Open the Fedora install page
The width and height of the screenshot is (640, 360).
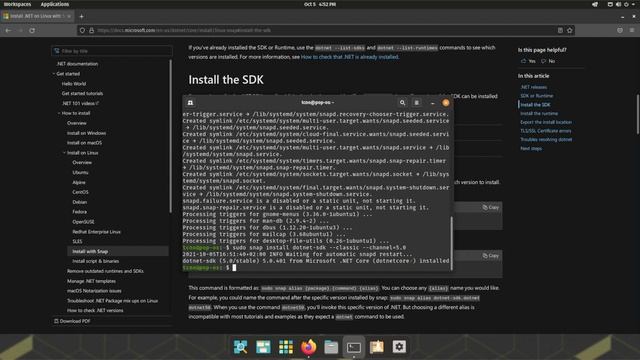coord(79,212)
